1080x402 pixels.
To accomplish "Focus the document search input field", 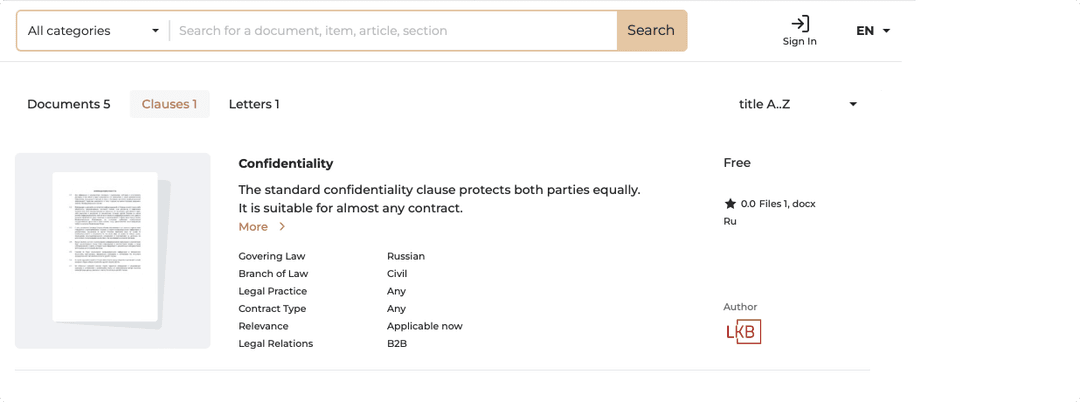I will tap(393, 31).
